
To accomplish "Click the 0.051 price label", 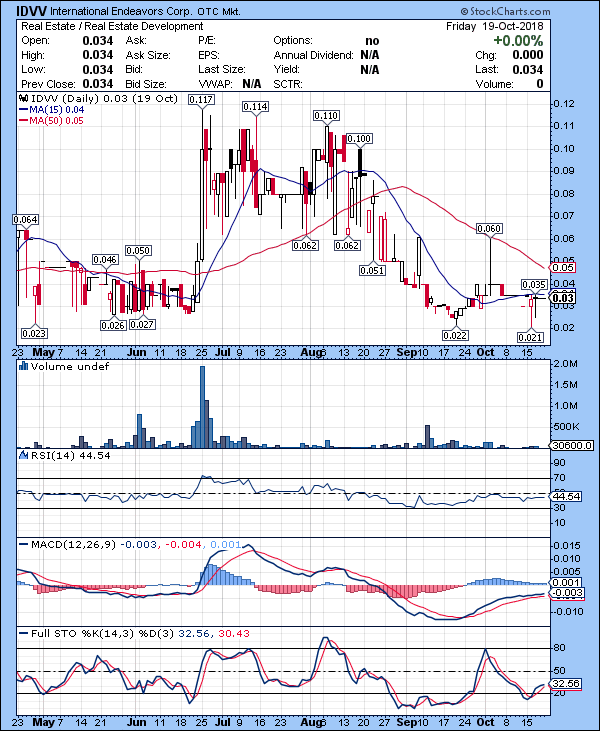I will (372, 270).
